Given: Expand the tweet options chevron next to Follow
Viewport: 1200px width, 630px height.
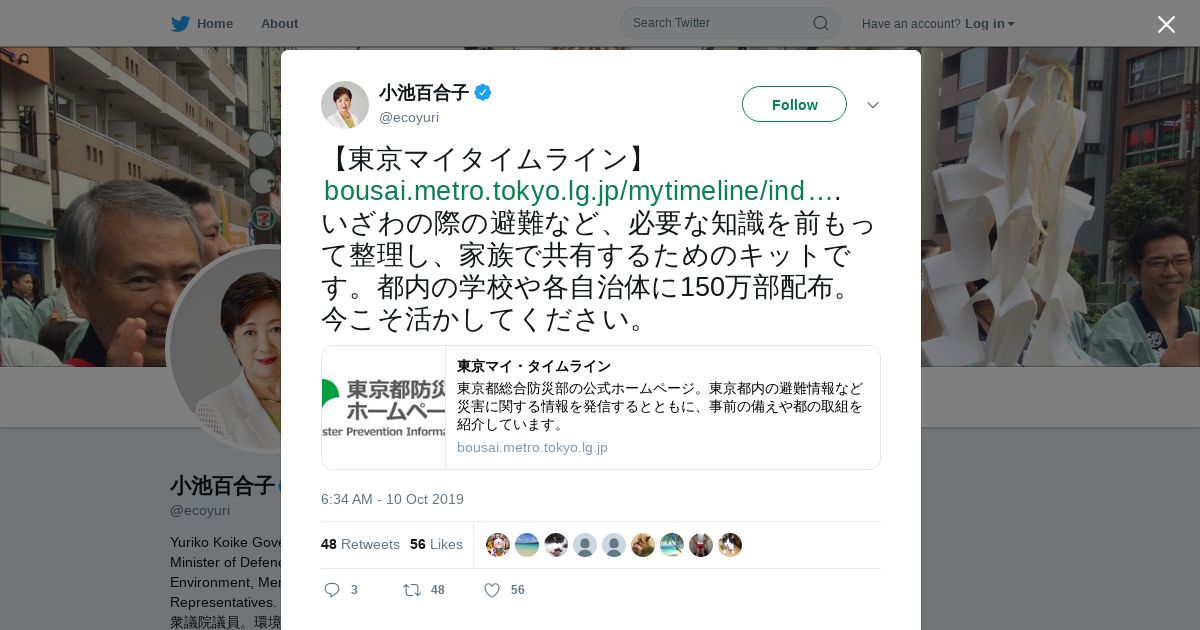Looking at the screenshot, I should [x=873, y=105].
